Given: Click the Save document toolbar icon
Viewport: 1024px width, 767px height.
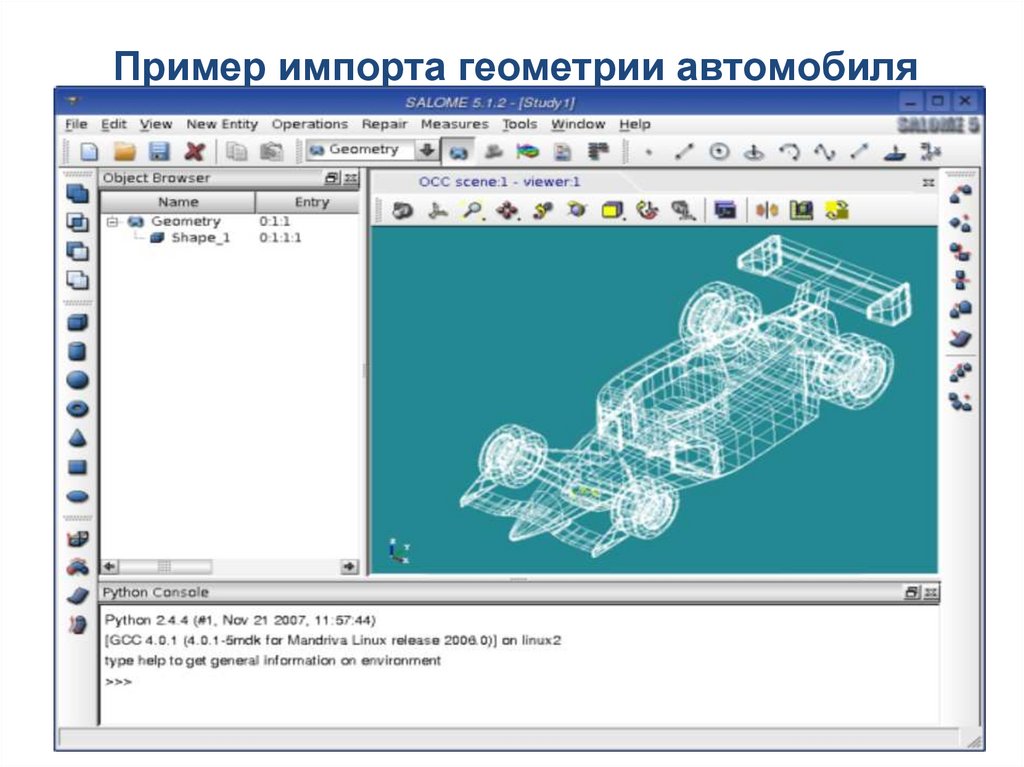Looking at the screenshot, I should point(158,151).
